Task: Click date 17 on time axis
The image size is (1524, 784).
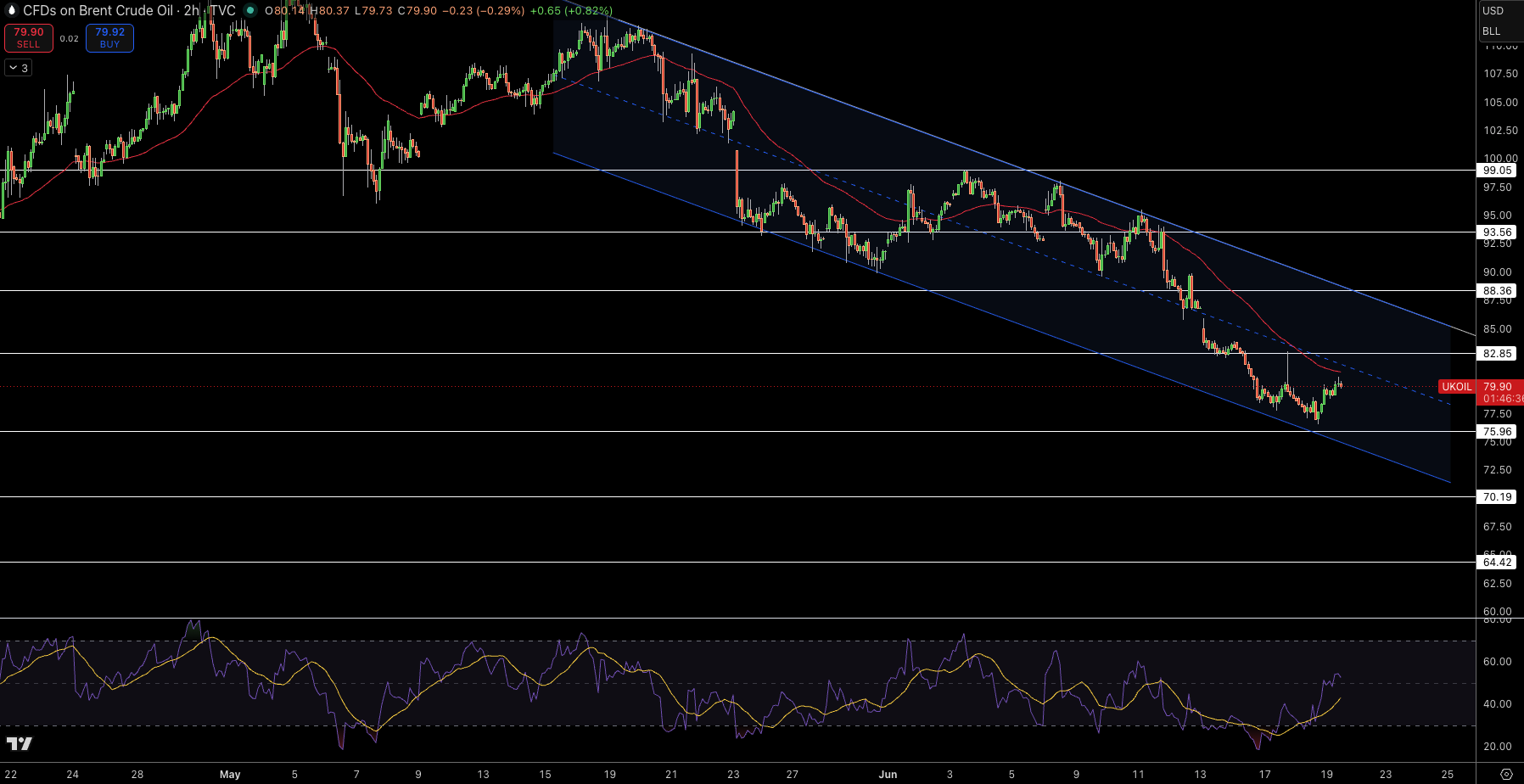Action: click(1265, 775)
